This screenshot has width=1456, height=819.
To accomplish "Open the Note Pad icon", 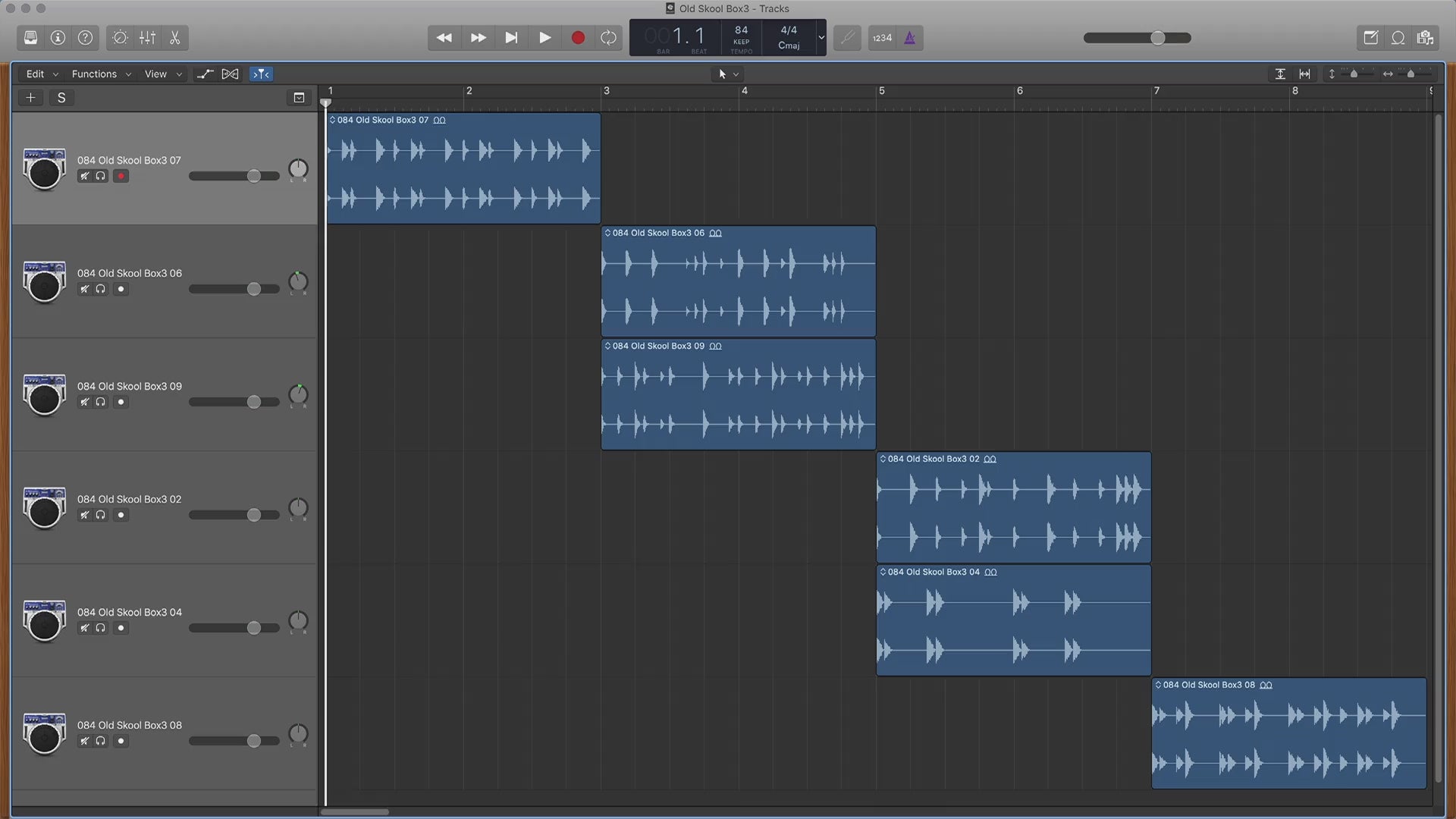I will tap(1370, 38).
